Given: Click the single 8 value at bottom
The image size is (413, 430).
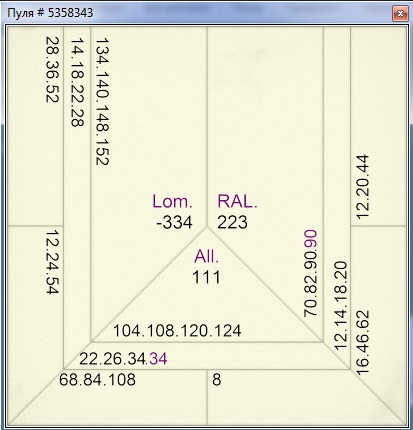Looking at the screenshot, I should point(217,380).
